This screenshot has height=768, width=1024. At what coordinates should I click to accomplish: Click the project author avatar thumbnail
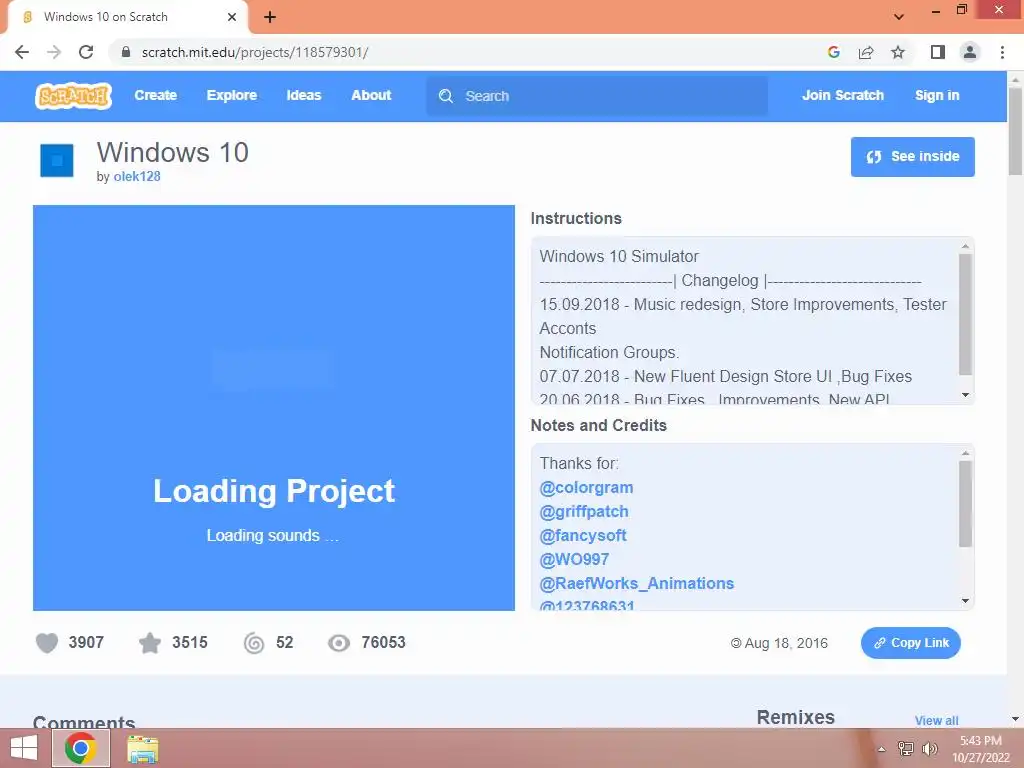(57, 161)
